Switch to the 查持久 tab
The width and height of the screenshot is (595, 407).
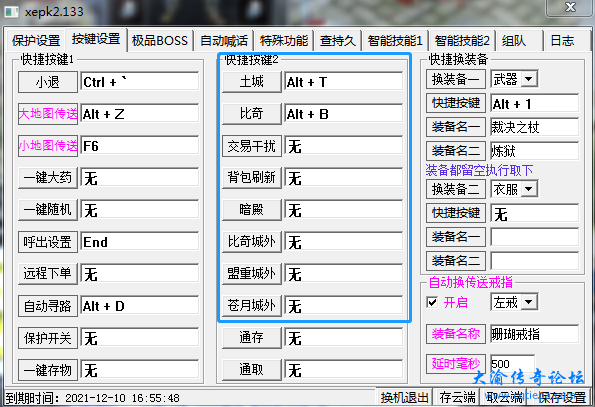[x=337, y=41]
